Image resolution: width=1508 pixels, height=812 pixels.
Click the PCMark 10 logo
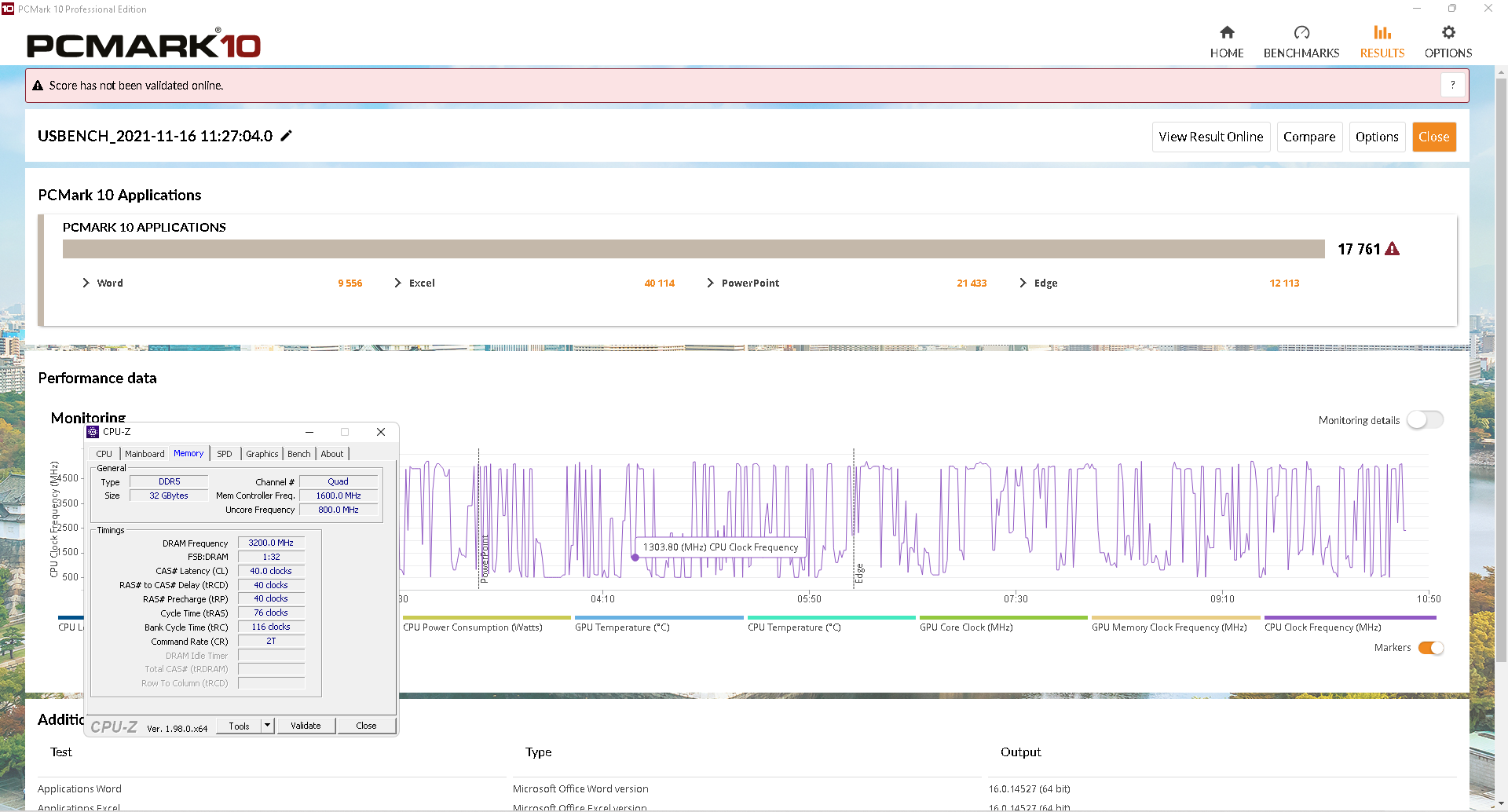[144, 45]
